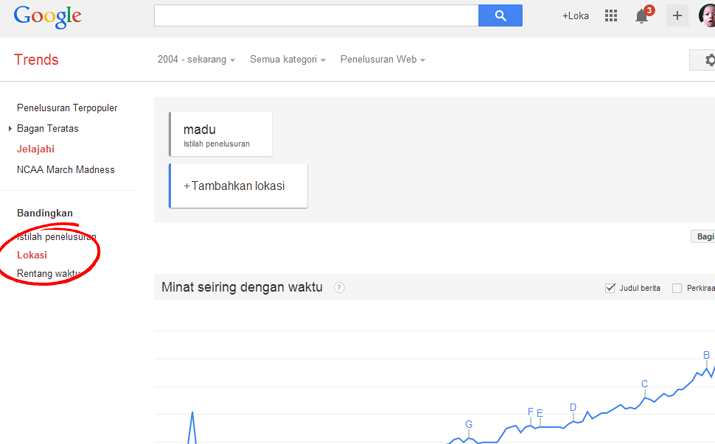
Task: Click news marker B on the graph
Action: 706,355
